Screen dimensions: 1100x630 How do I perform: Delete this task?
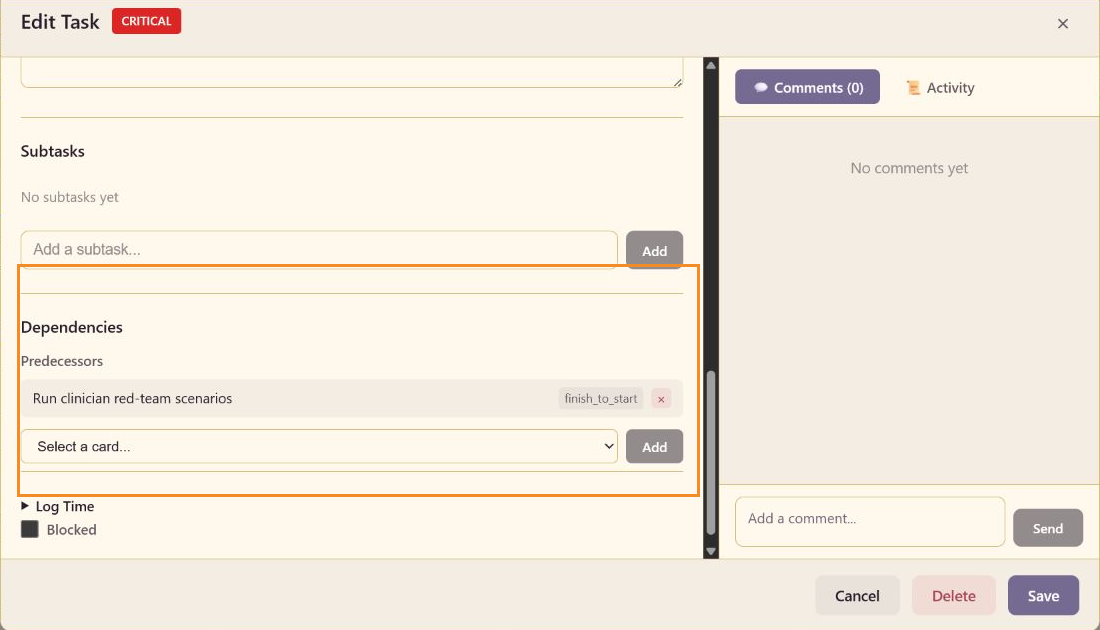[x=953, y=595]
